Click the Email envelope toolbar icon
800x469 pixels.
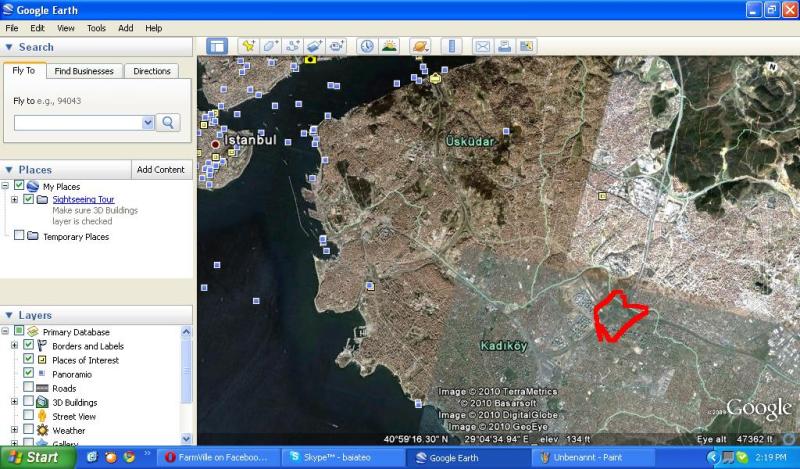(482, 46)
